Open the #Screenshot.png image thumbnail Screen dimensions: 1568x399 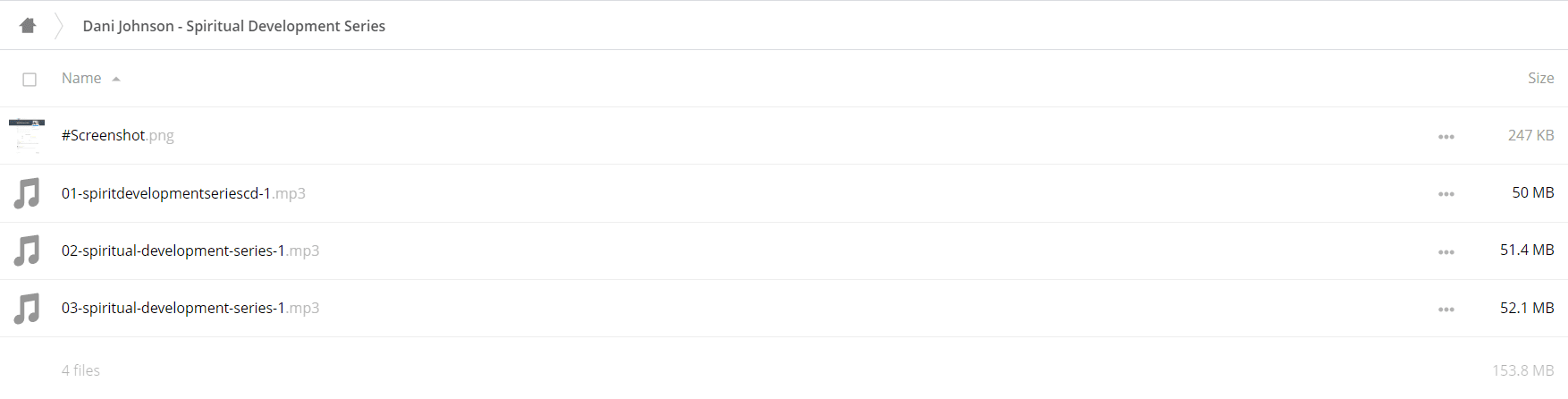point(27,135)
